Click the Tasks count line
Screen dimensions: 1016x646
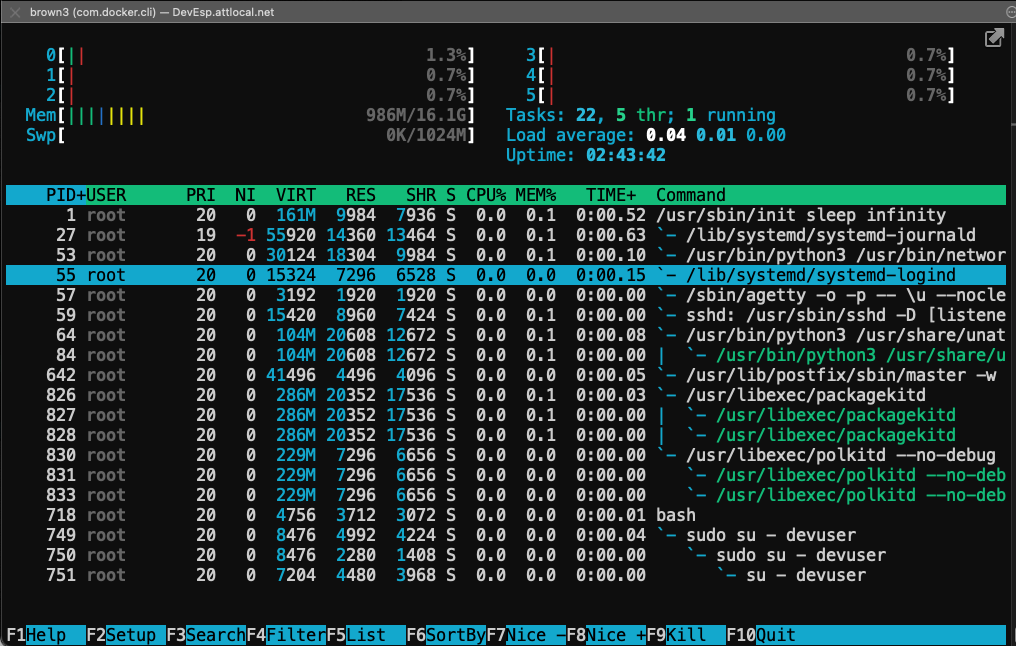(x=641, y=115)
